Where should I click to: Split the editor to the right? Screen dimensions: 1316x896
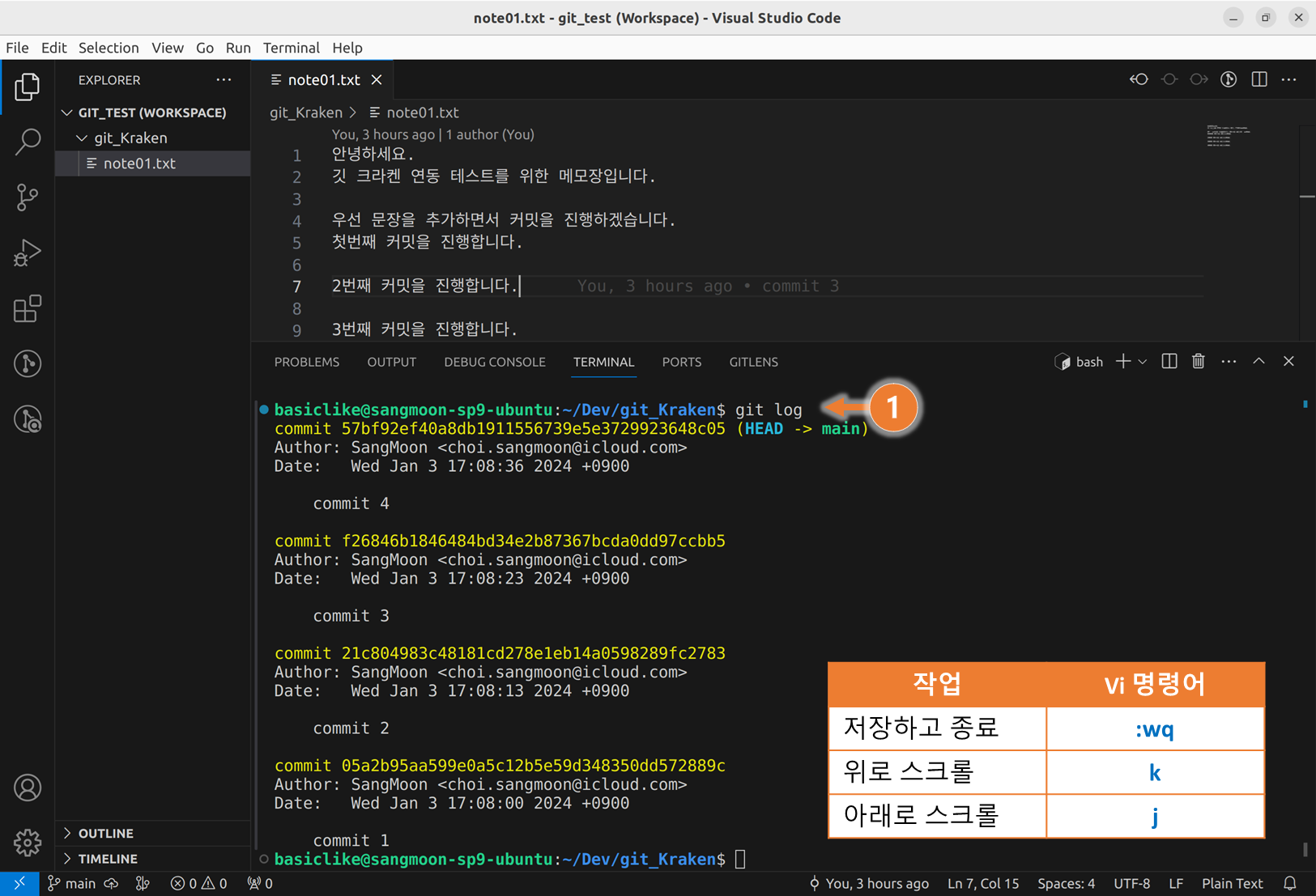(x=1259, y=79)
